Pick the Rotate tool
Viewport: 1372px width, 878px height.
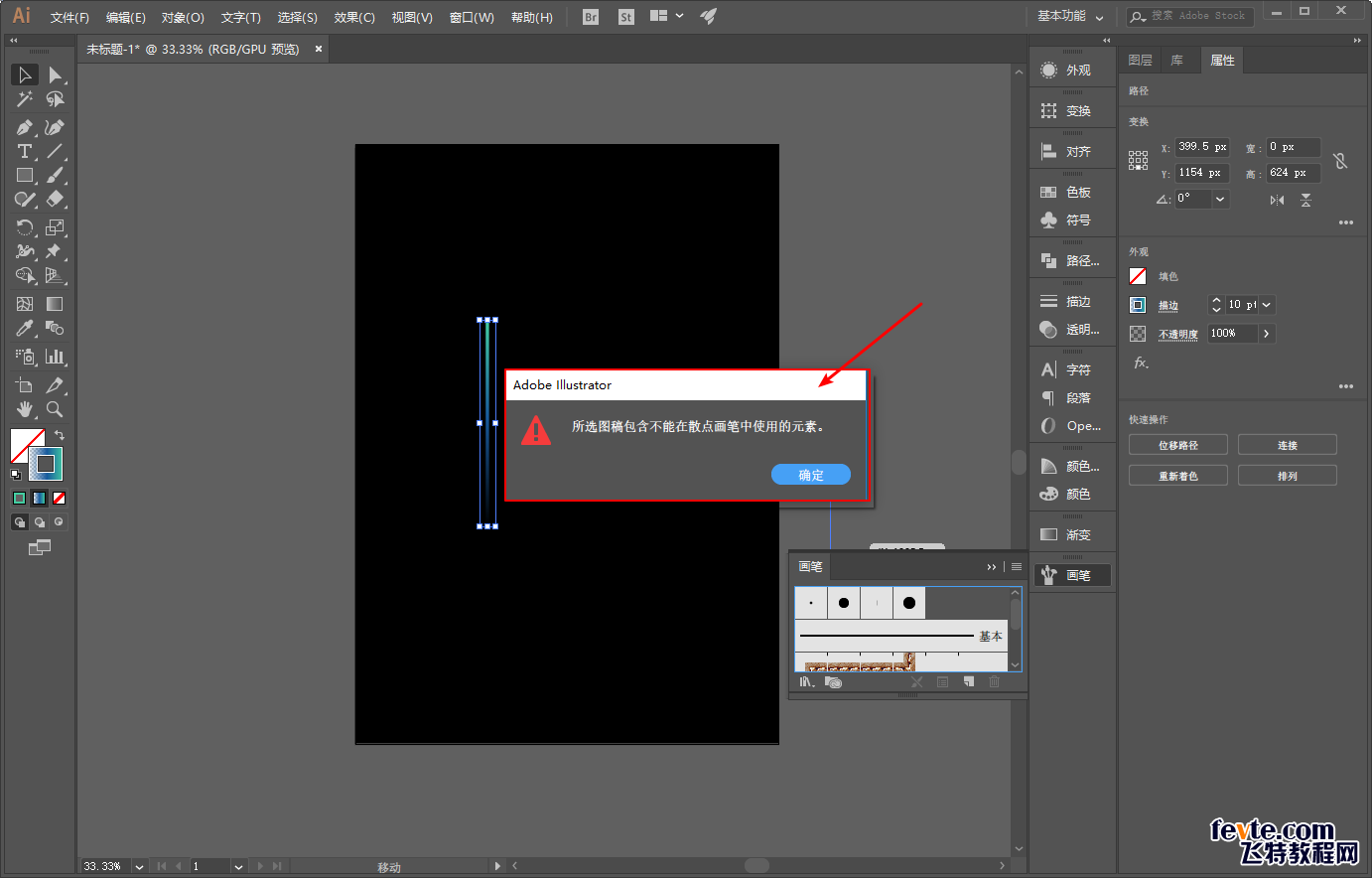(x=25, y=228)
